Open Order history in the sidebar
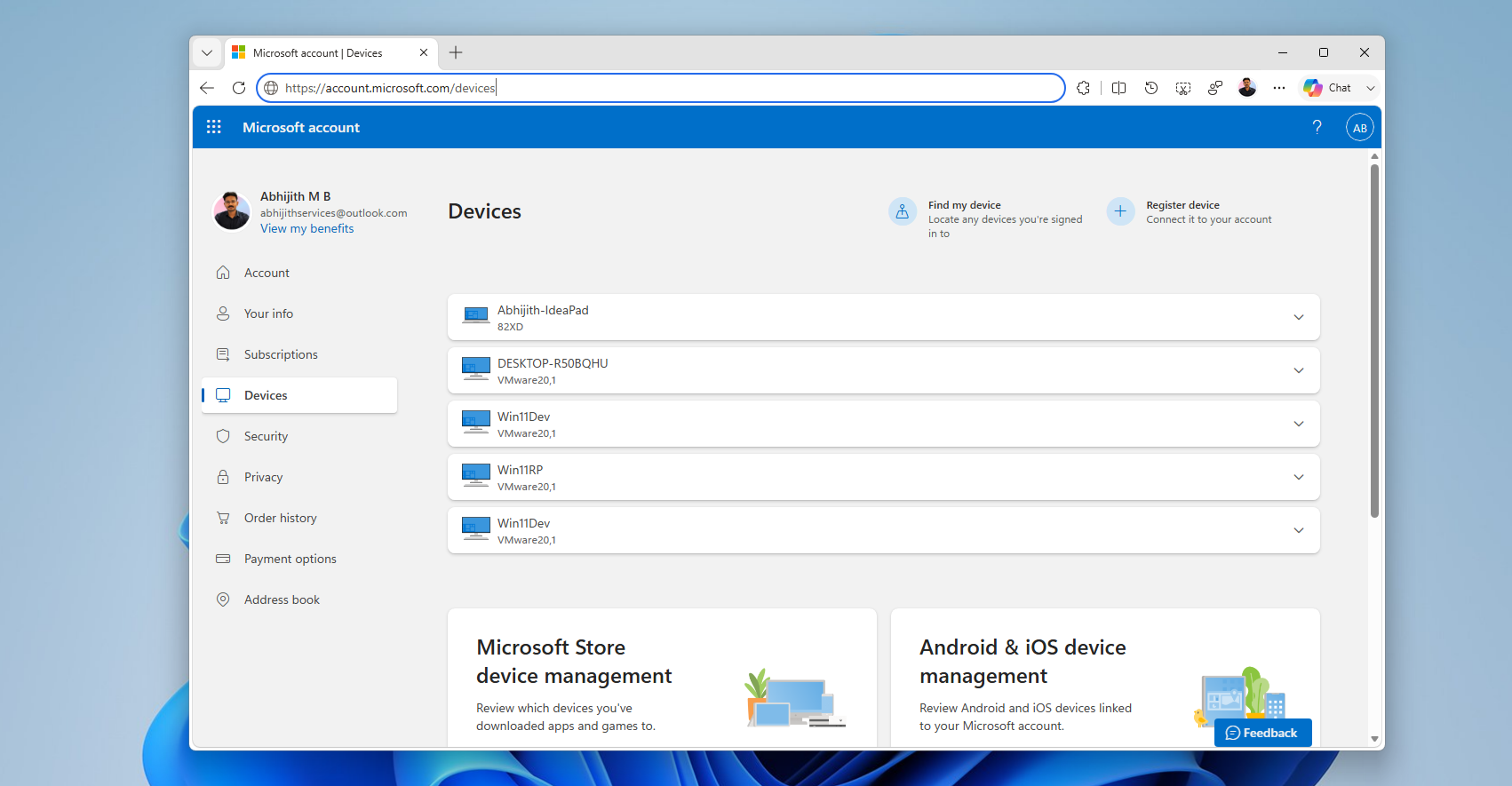1512x786 pixels. [x=299, y=518]
